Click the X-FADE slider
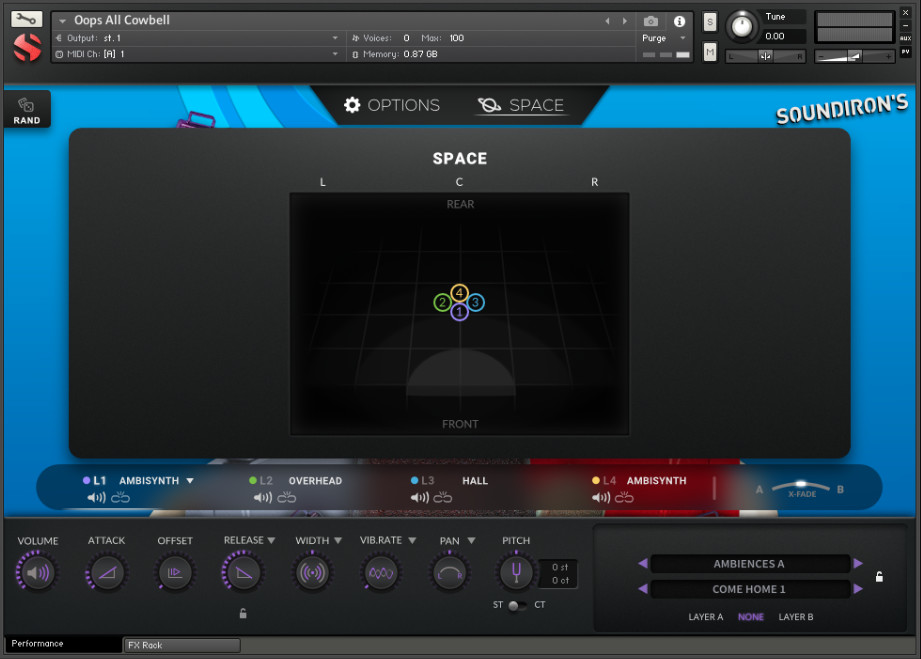The image size is (921, 659). pos(801,487)
